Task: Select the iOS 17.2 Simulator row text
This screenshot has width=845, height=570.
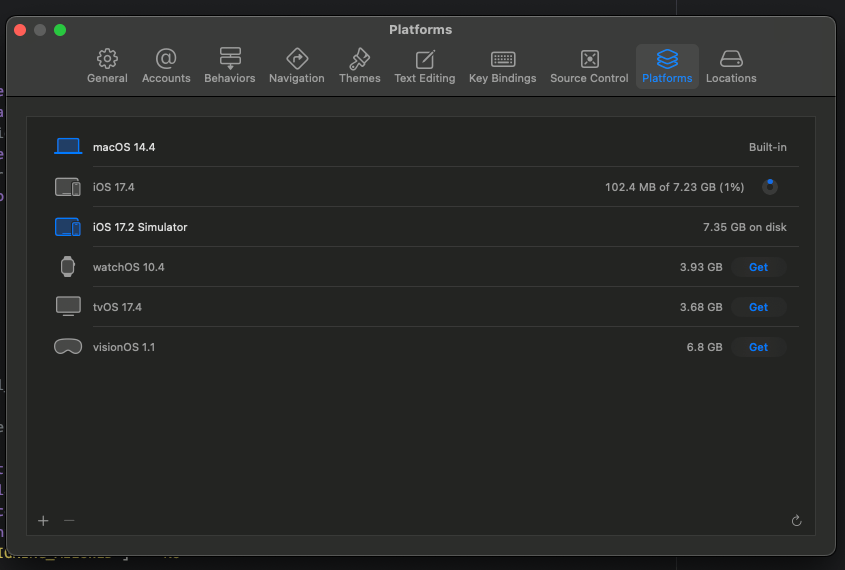Action: tap(140, 227)
